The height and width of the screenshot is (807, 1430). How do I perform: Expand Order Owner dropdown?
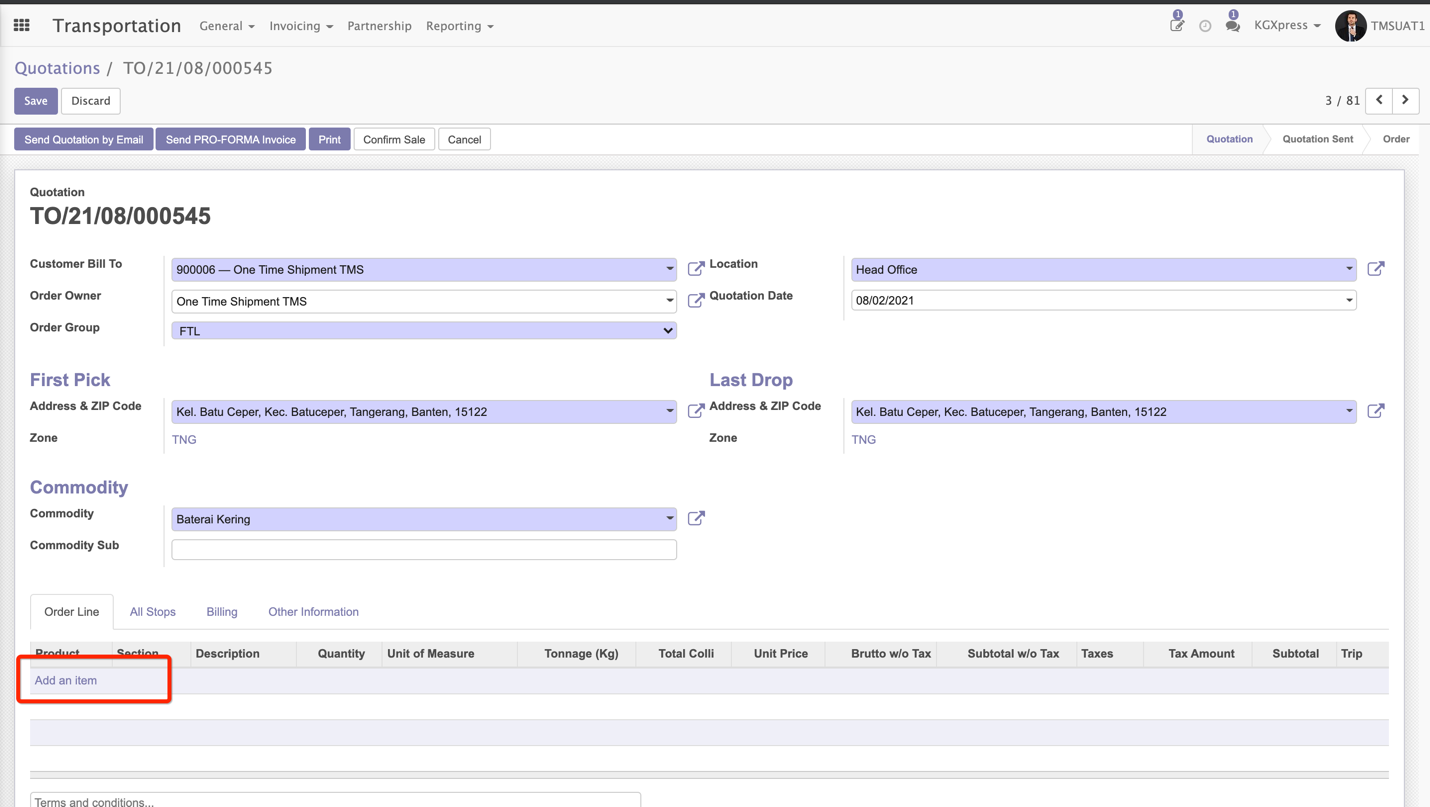click(669, 301)
